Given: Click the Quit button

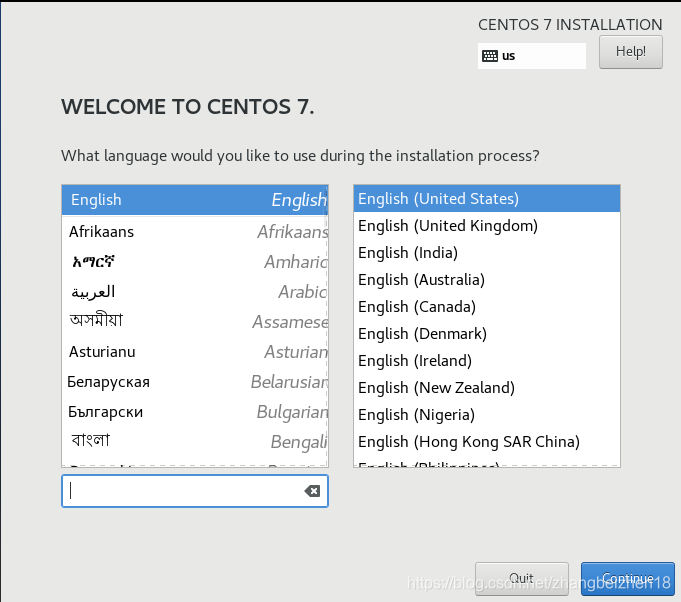Looking at the screenshot, I should pyautogui.click(x=522, y=578).
